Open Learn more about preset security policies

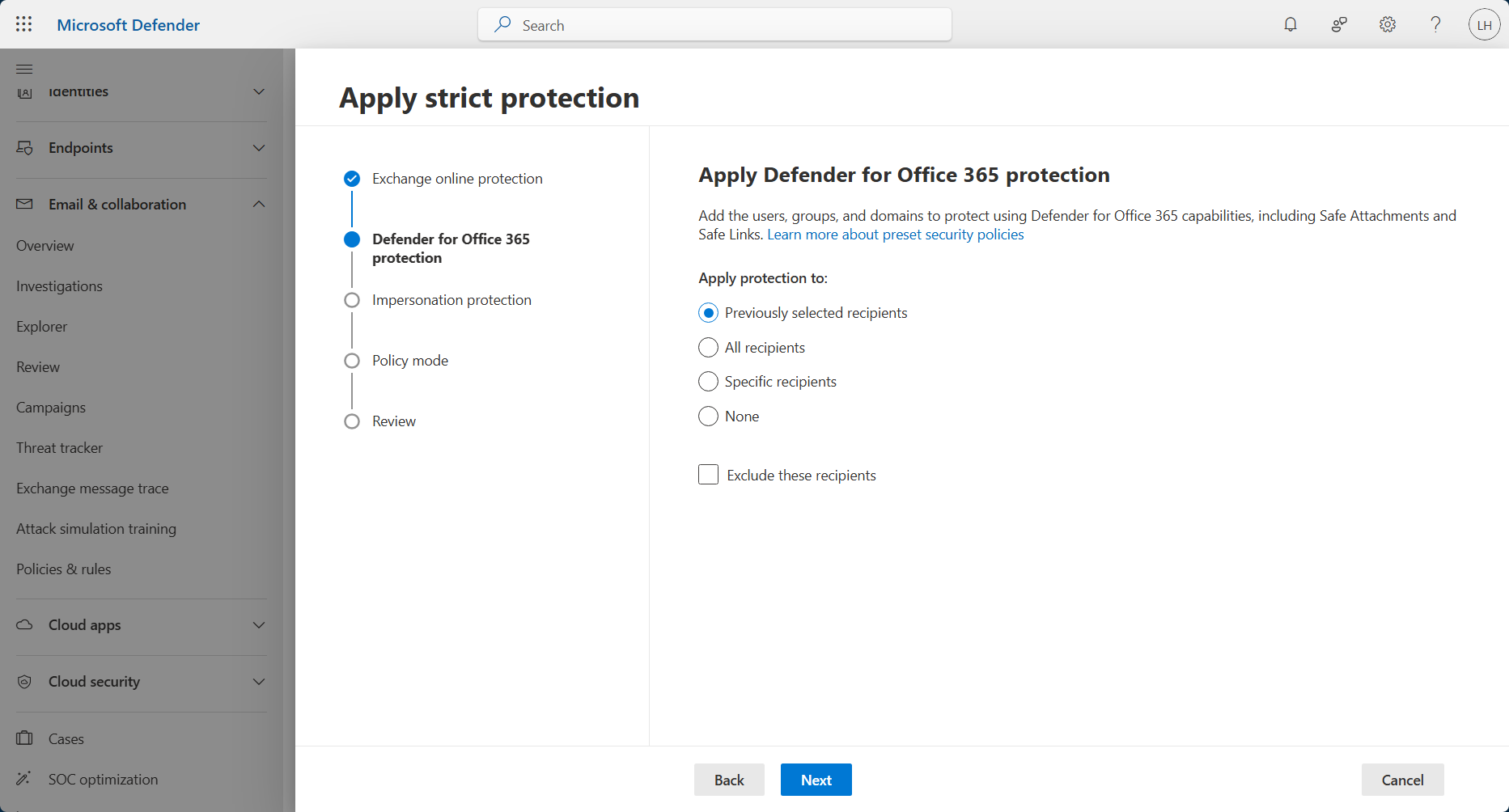point(895,235)
